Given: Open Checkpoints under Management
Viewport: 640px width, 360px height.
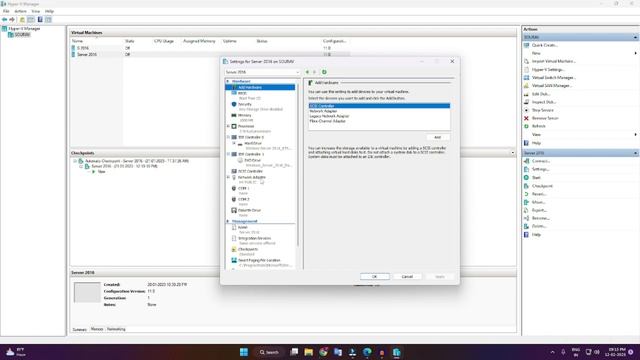Looking at the screenshot, I should [248, 249].
